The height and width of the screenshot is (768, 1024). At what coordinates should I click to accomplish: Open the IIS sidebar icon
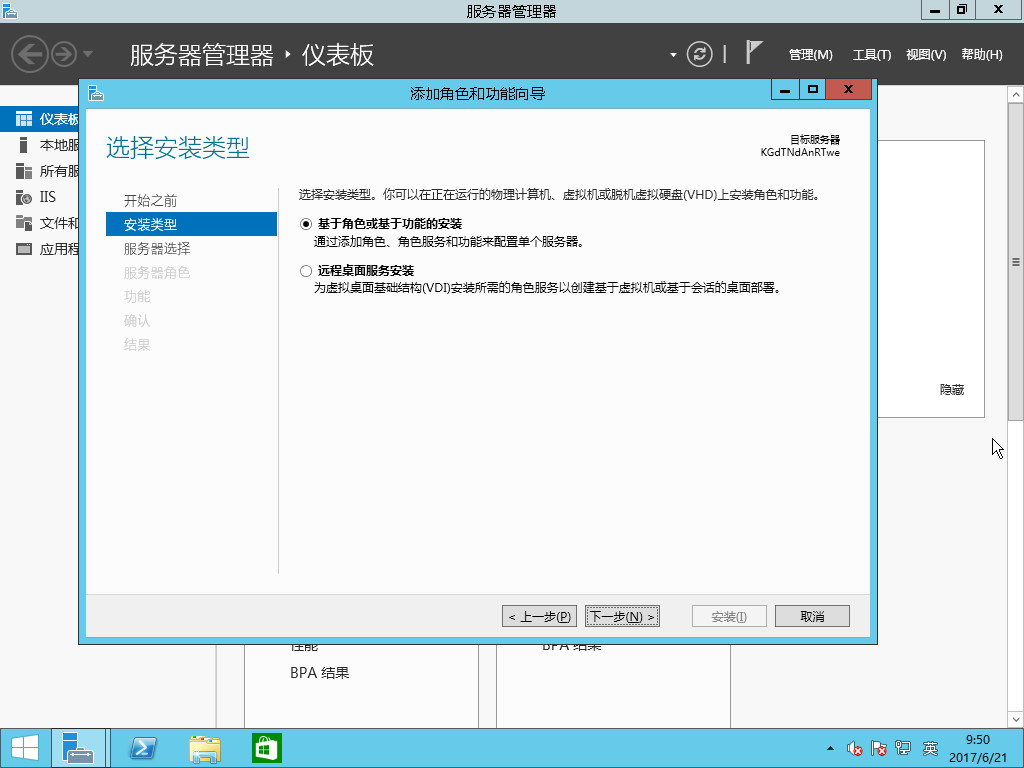click(x=23, y=197)
